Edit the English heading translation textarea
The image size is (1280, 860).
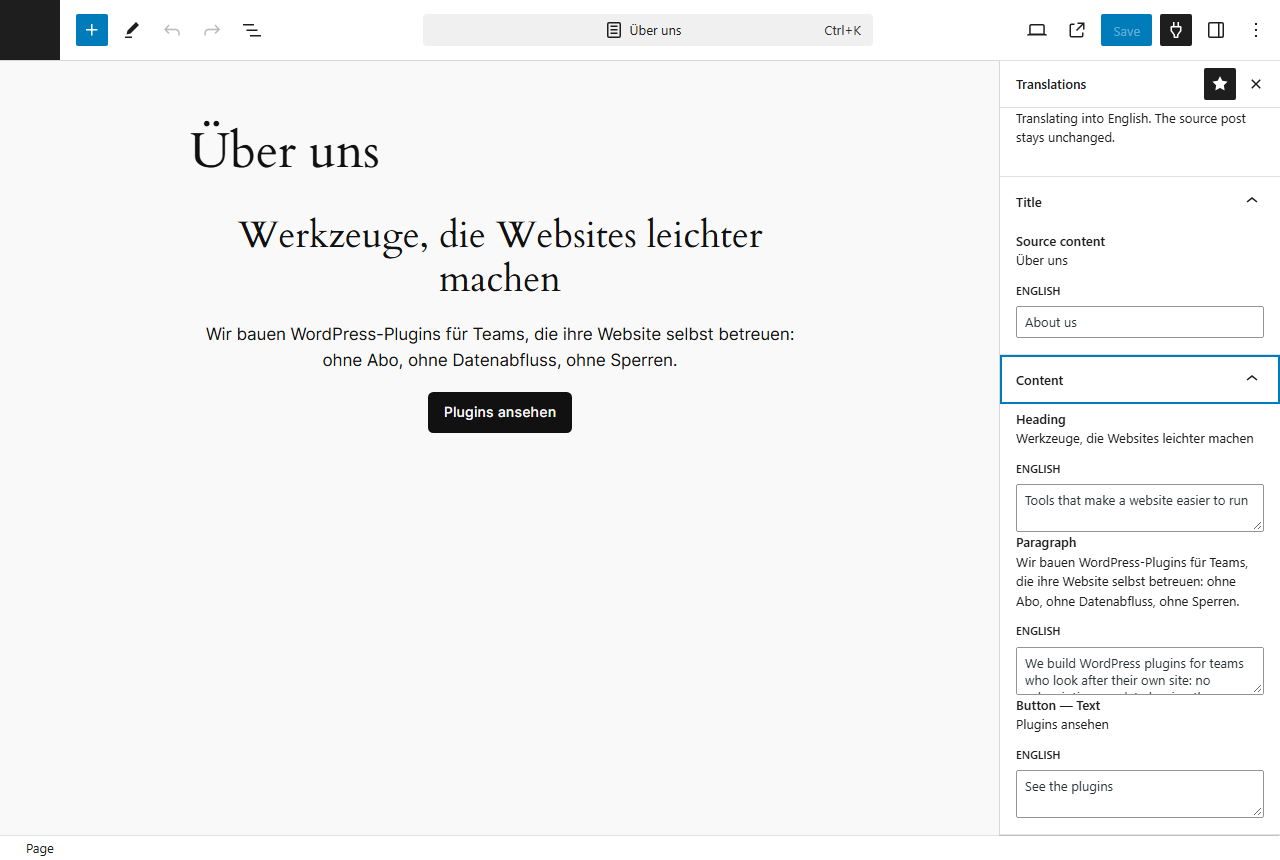1140,508
